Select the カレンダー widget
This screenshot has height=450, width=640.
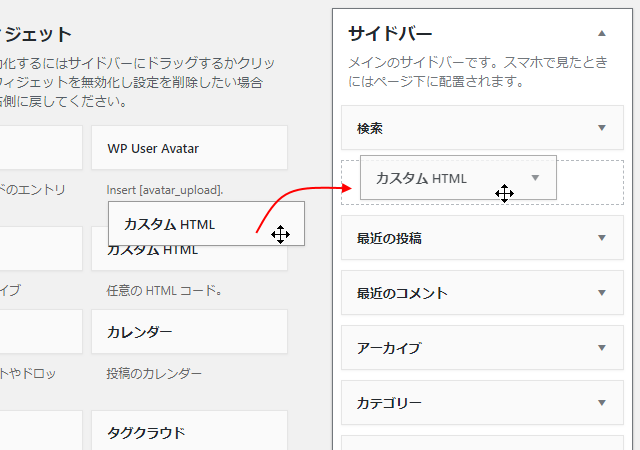[189, 332]
